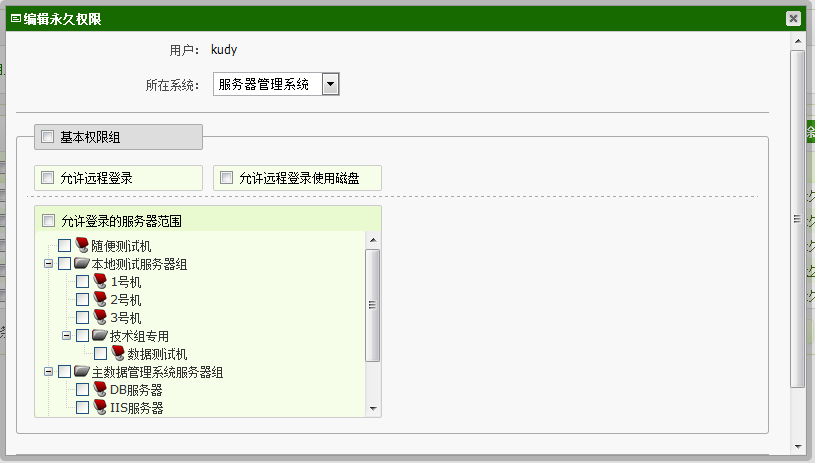Viewport: 815px width, 463px height.
Task: Check the 主数据管理系统服务器组 checkbox
Action: [64, 372]
